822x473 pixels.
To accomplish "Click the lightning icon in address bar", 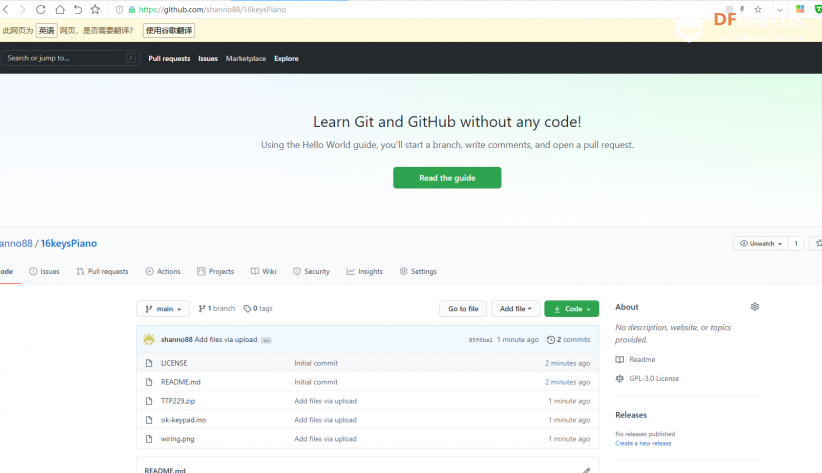I will [x=742, y=9].
